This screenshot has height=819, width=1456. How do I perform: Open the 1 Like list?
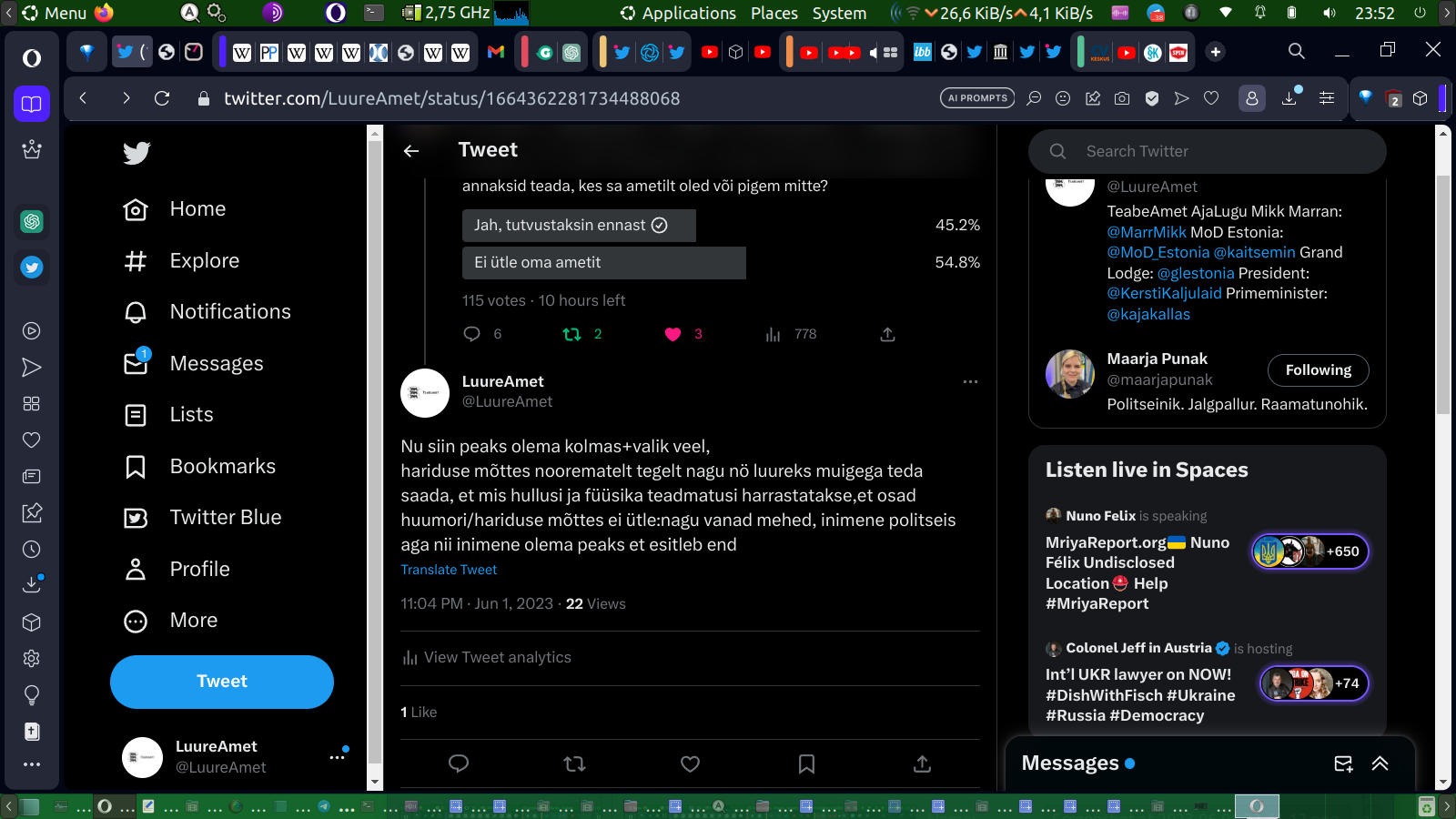[x=419, y=713]
